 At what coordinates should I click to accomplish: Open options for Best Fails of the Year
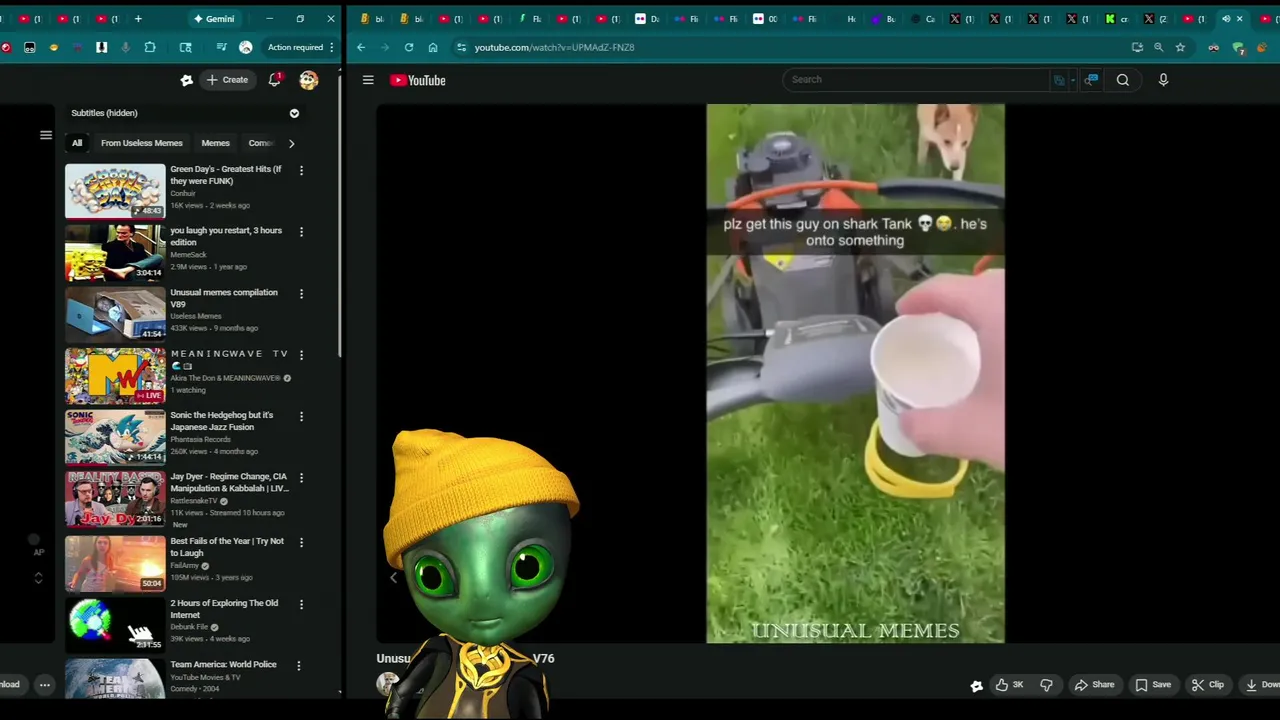tap(301, 543)
